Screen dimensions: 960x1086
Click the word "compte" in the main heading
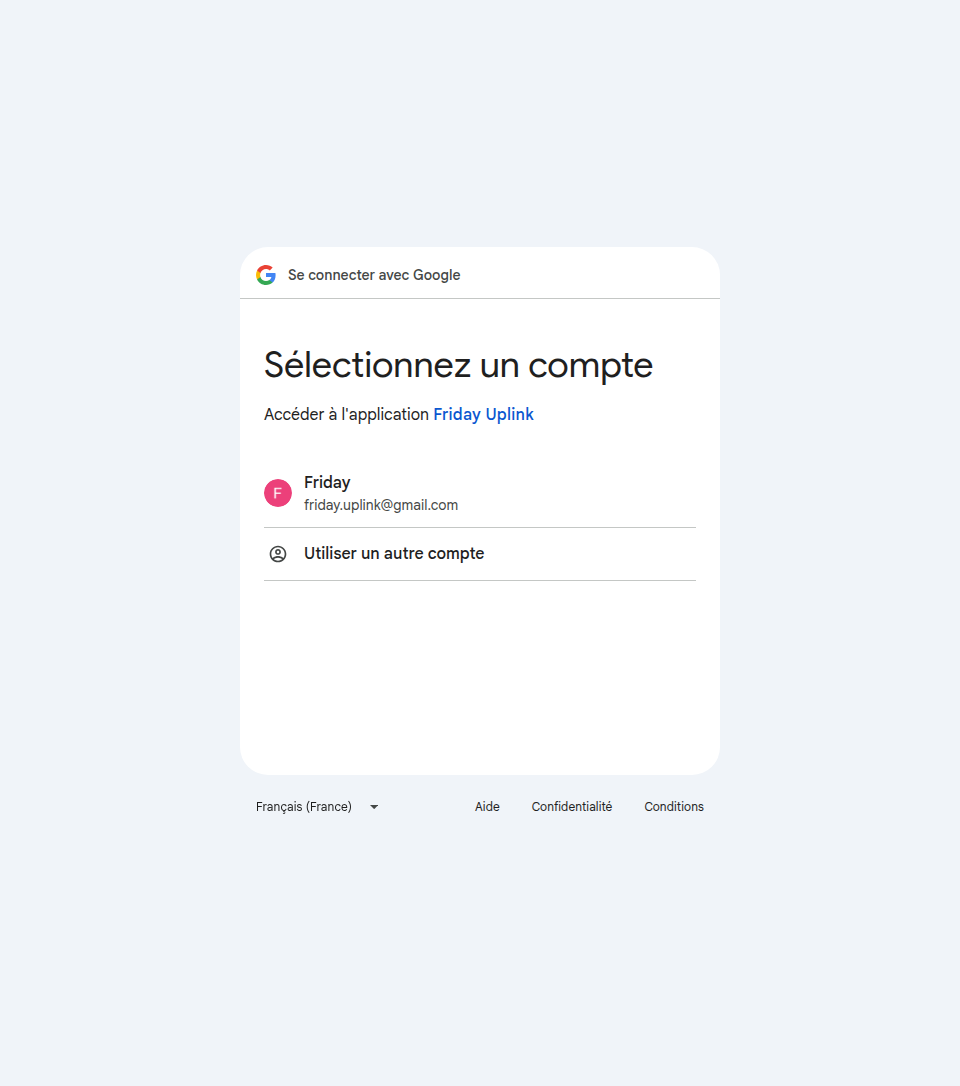590,366
